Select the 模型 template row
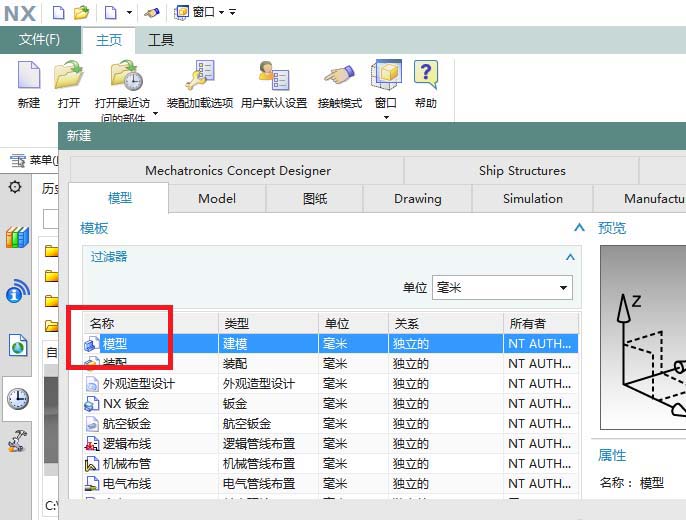This screenshot has height=520, width=686. tap(330, 344)
